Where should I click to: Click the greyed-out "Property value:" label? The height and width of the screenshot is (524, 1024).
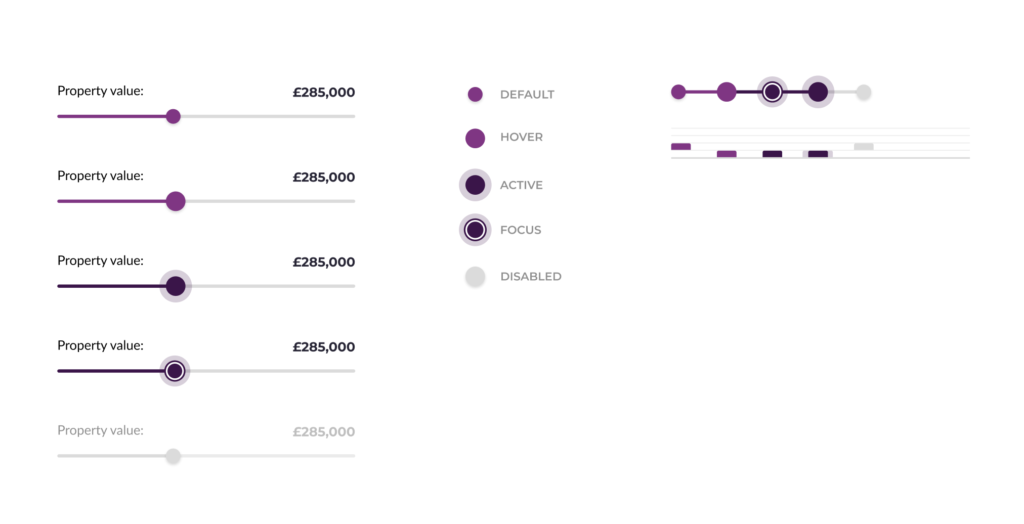[x=100, y=430]
